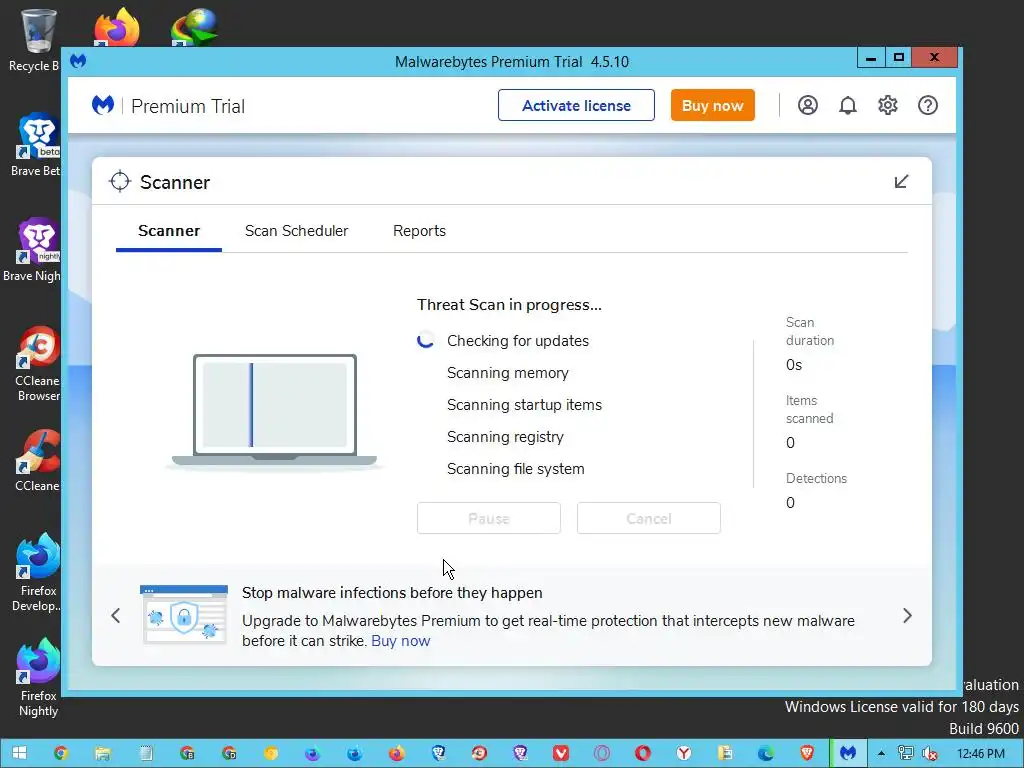Open File Explorer from the taskbar

[x=103, y=753]
